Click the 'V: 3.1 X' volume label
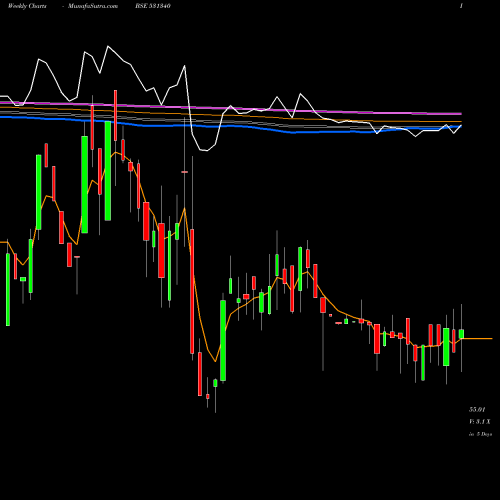The image size is (500, 500). pyautogui.click(x=480, y=422)
